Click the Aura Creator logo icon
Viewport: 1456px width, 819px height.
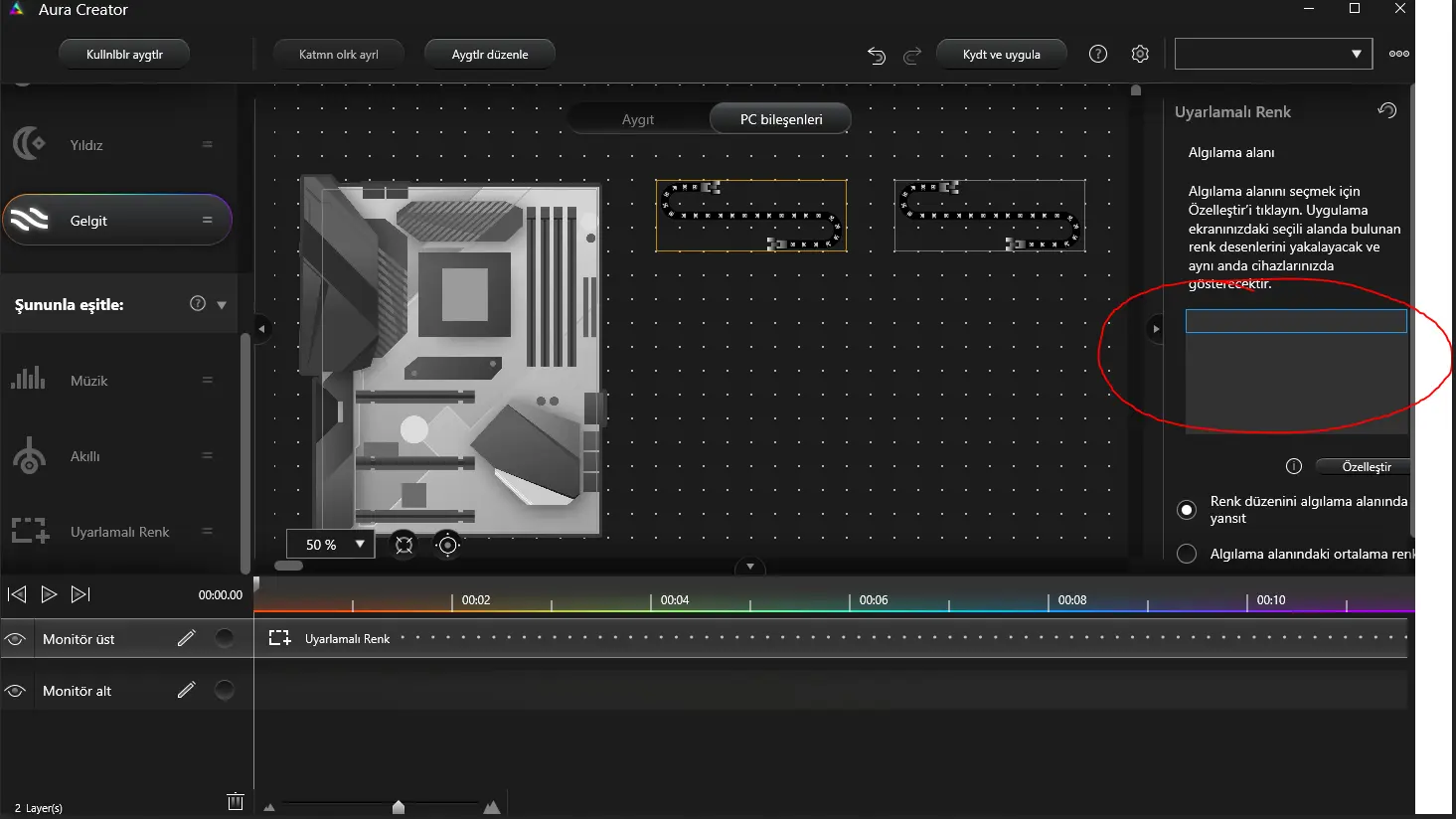16,9
